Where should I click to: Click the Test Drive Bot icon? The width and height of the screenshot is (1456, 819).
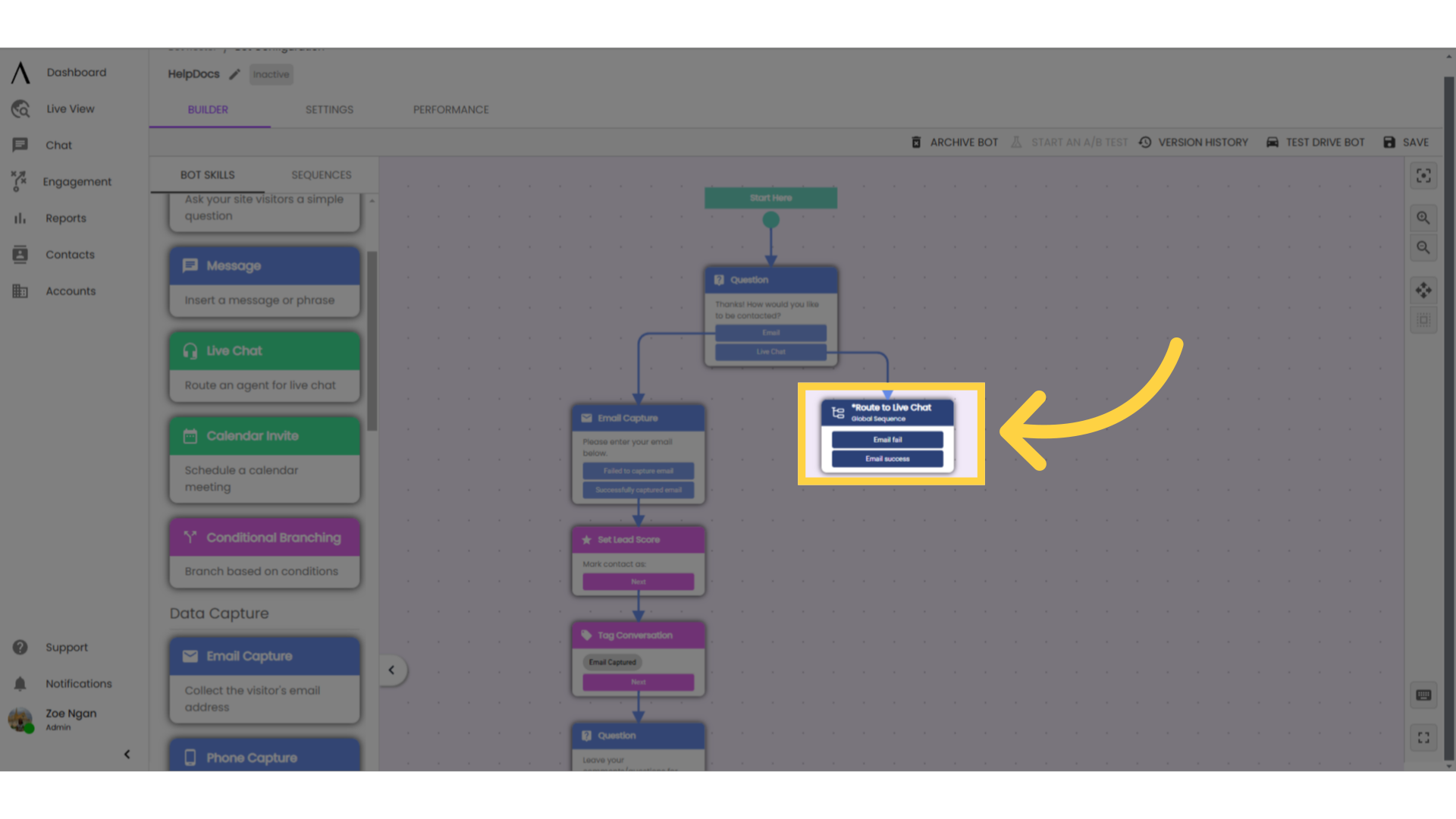click(1272, 142)
